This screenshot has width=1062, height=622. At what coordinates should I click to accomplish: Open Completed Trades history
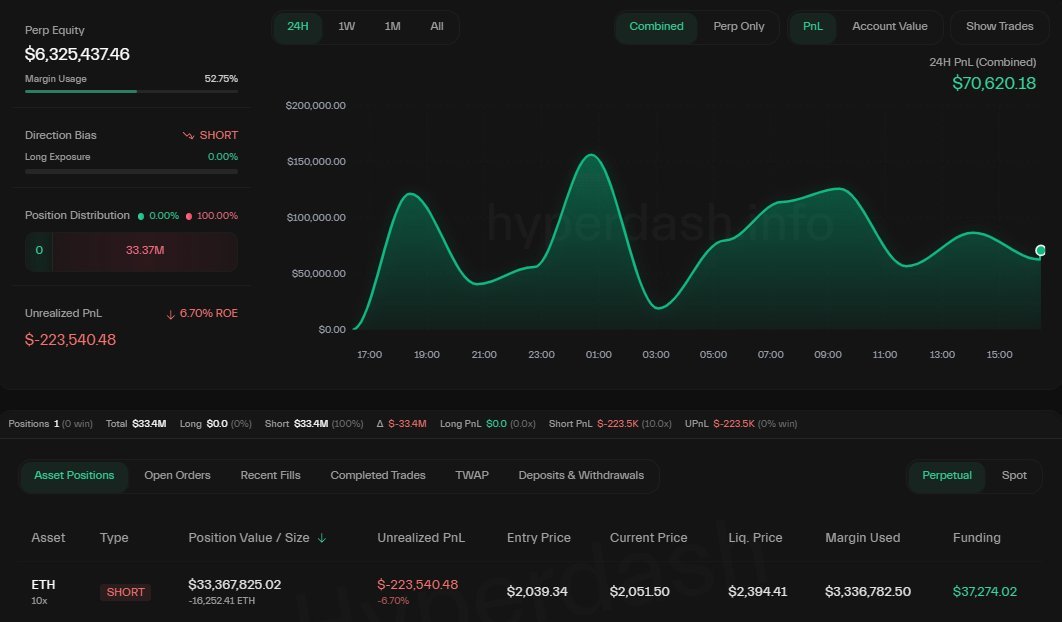tap(377, 475)
